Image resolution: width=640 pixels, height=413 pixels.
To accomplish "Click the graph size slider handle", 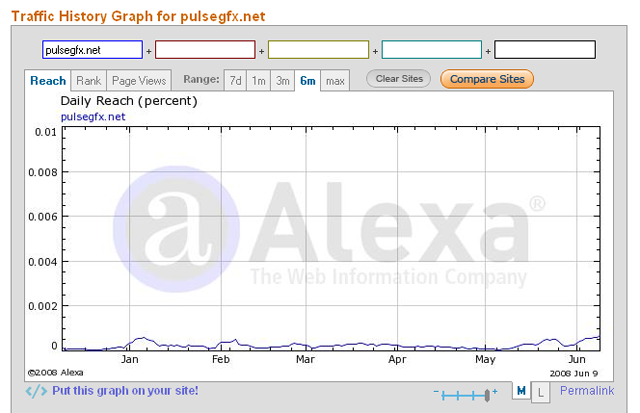I will pyautogui.click(x=487, y=395).
